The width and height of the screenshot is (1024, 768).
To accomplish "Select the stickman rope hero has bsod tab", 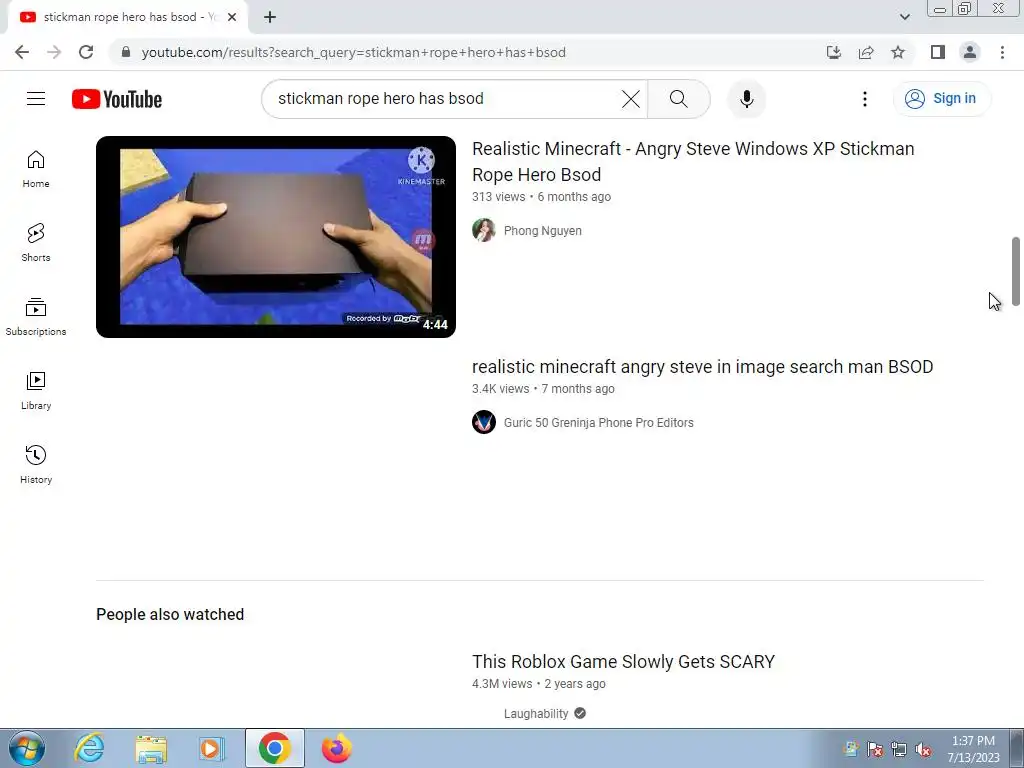I will point(128,18).
